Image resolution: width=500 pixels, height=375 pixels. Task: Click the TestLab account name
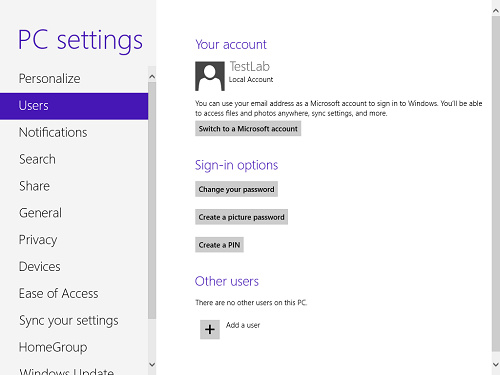249,66
